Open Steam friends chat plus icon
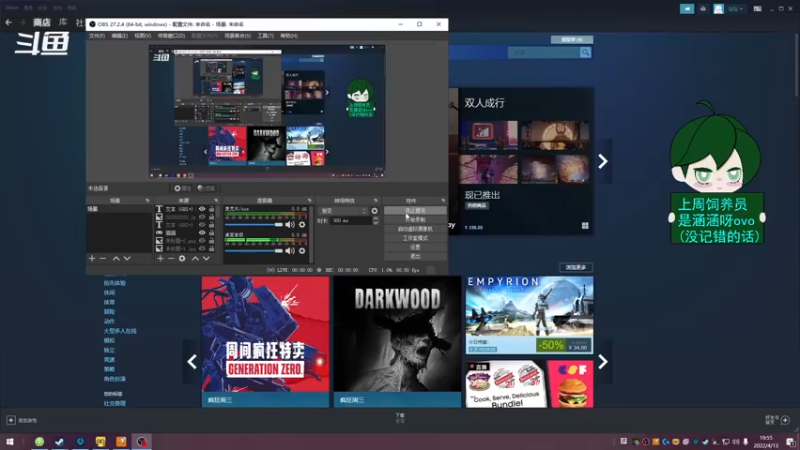The height and width of the screenshot is (450, 800). pos(785,420)
